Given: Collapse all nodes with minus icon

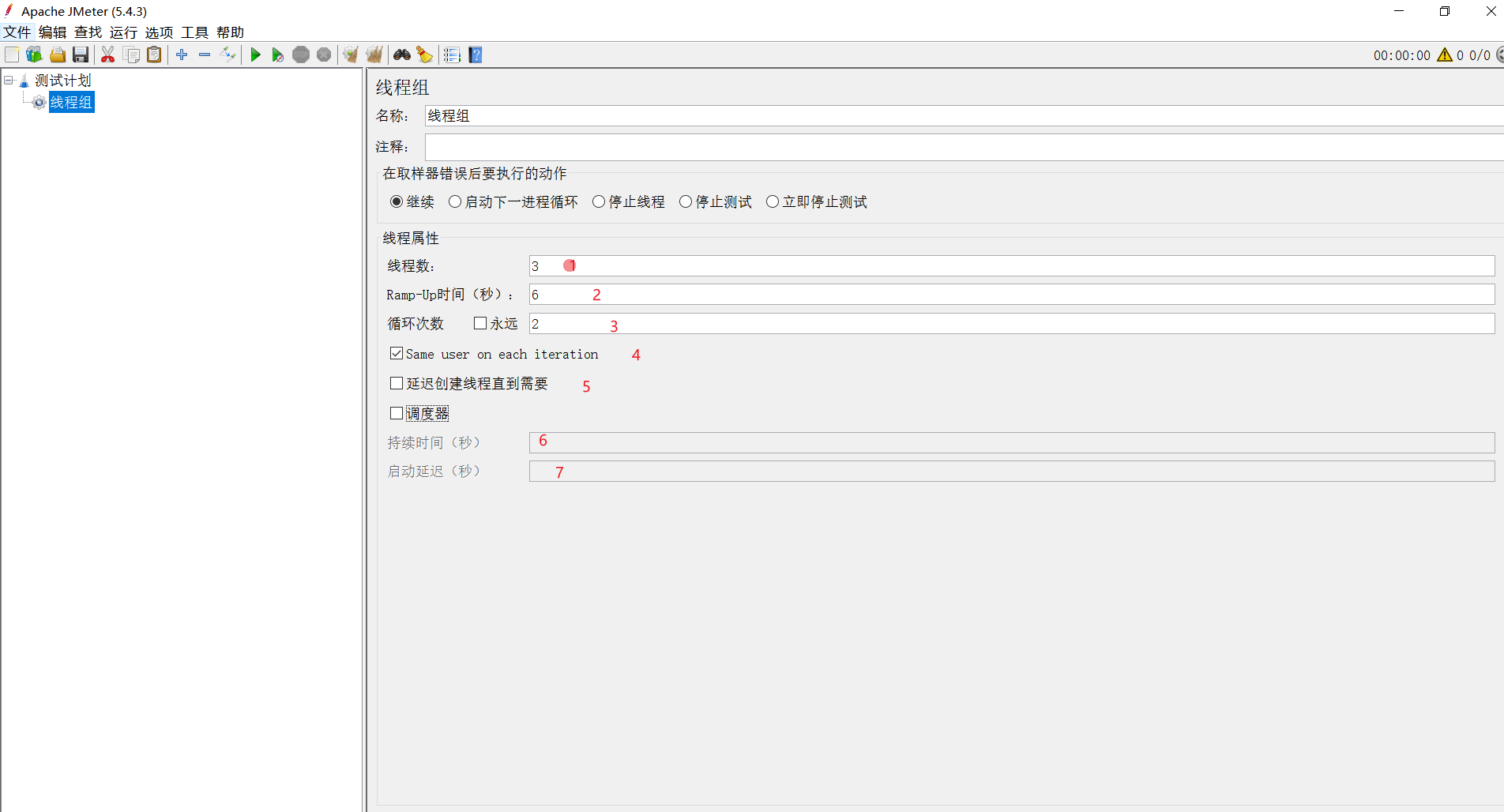Looking at the screenshot, I should (205, 55).
